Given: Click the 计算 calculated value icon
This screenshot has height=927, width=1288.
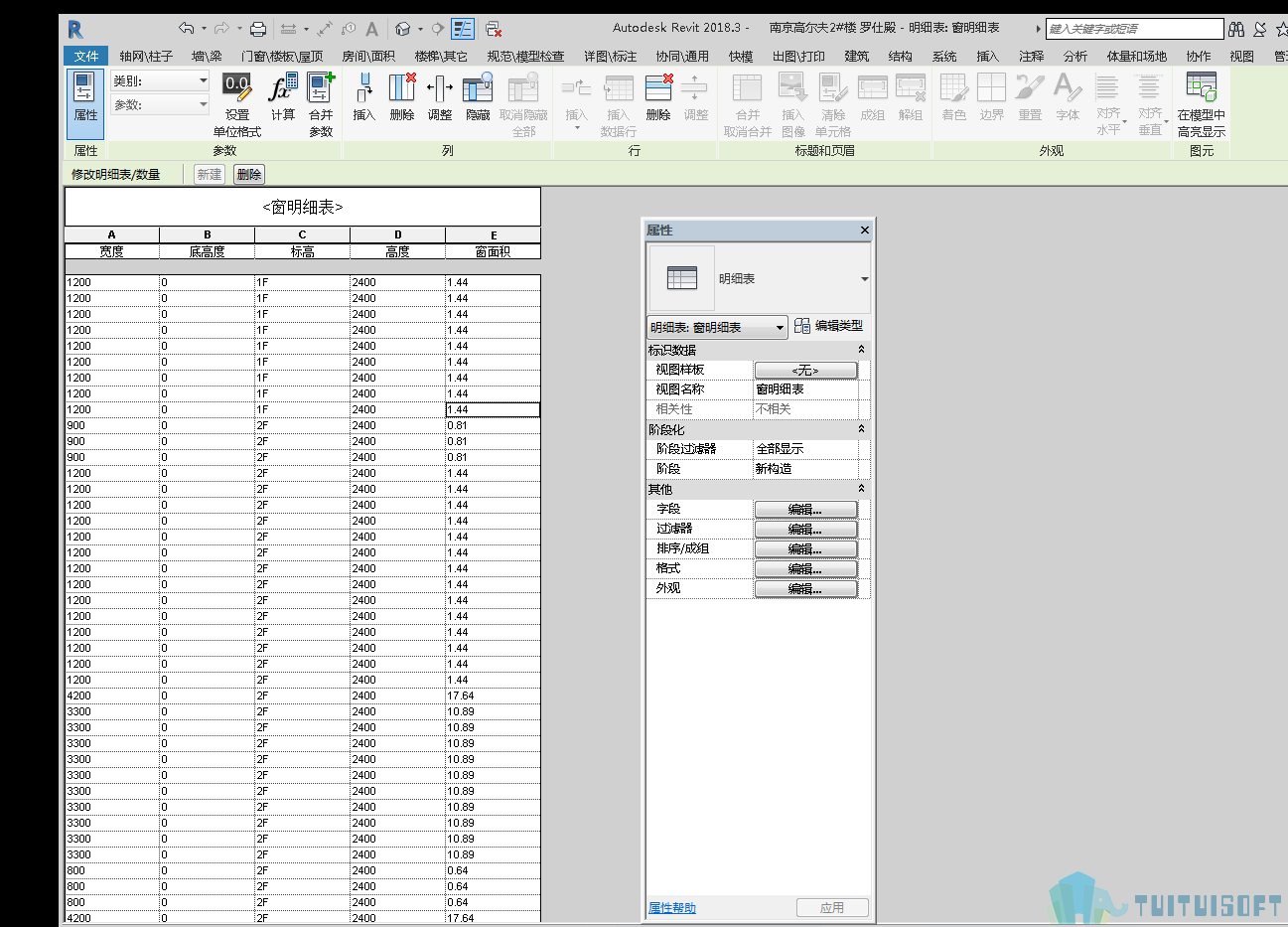Looking at the screenshot, I should pos(283,97).
